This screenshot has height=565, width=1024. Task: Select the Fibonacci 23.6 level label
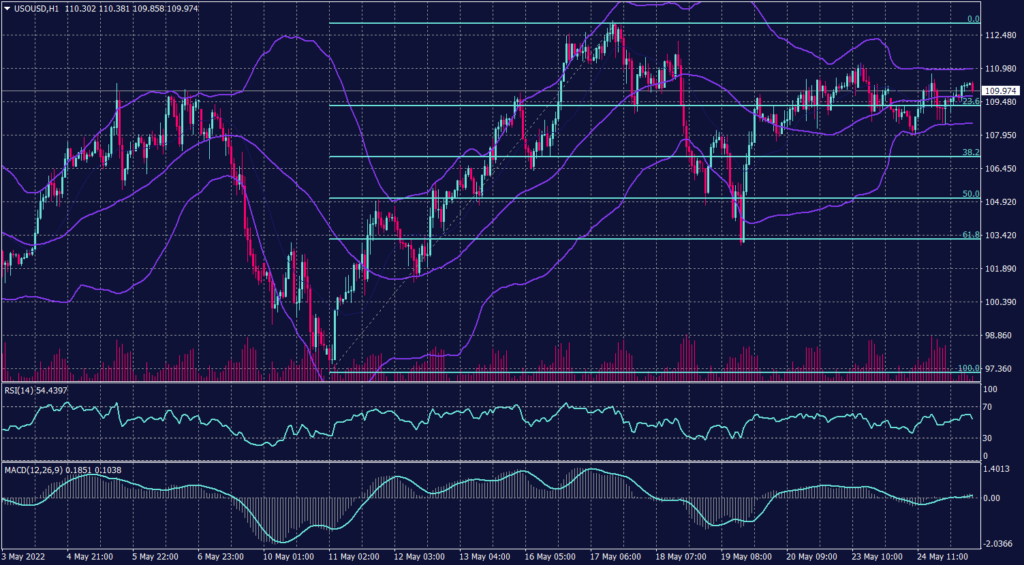tap(966, 101)
